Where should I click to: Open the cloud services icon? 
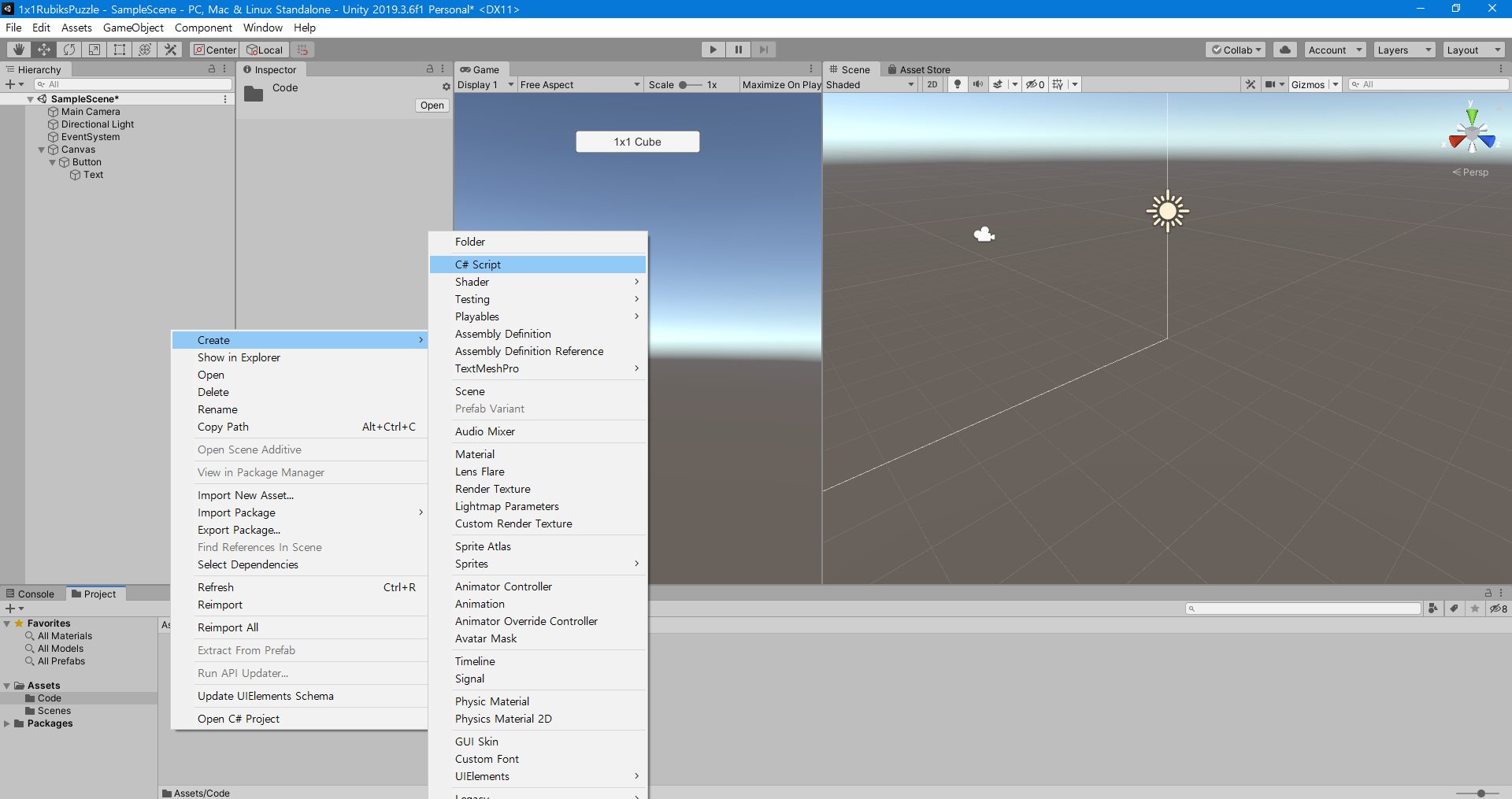tap(1285, 50)
